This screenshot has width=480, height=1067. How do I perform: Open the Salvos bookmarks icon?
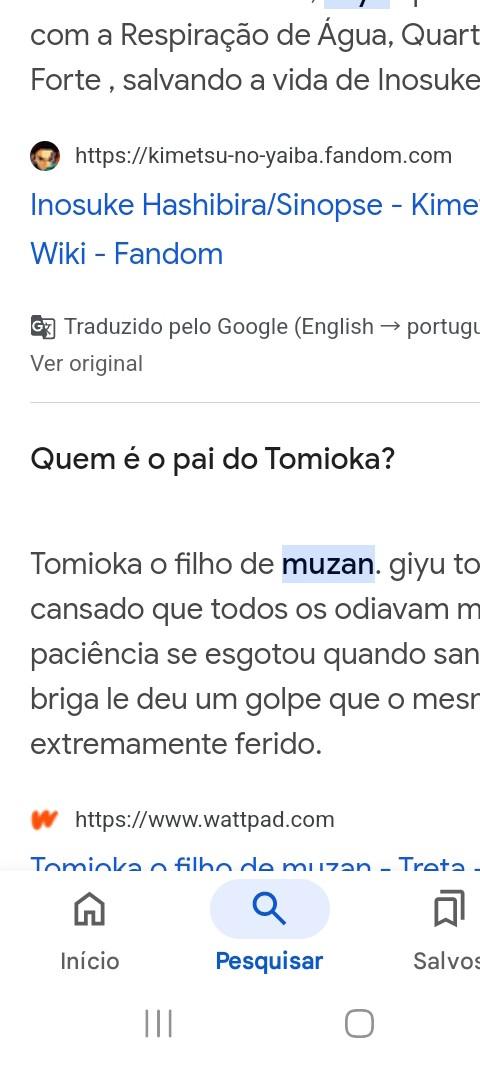tap(449, 908)
